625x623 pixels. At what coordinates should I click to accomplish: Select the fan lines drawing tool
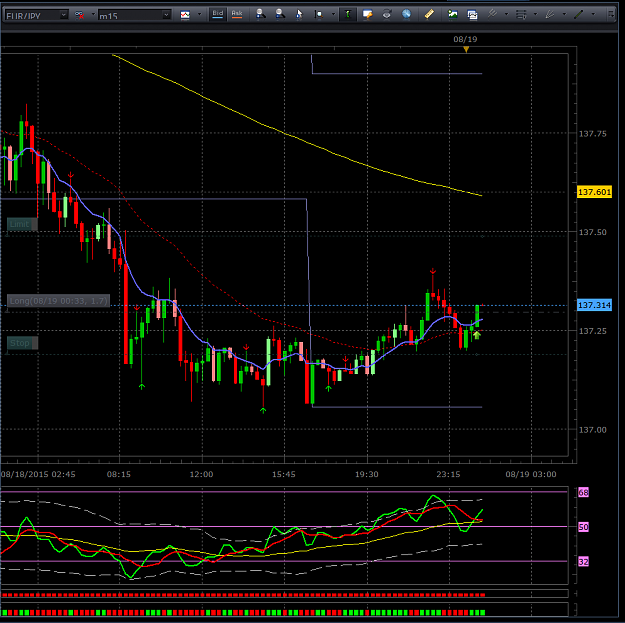(x=550, y=15)
